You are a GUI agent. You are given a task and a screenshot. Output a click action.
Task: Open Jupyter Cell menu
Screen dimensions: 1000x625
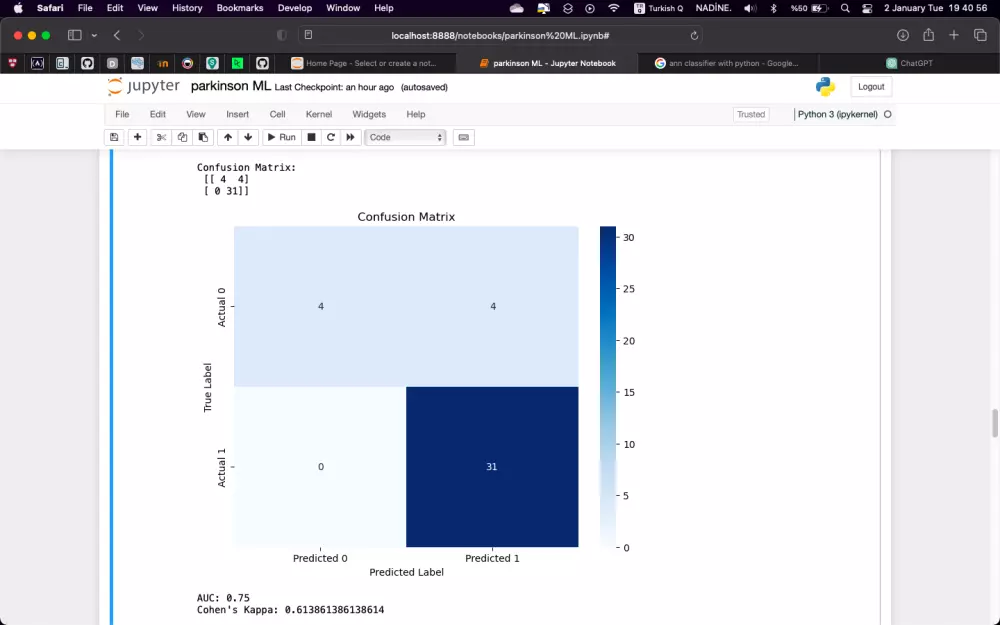pyautogui.click(x=277, y=114)
